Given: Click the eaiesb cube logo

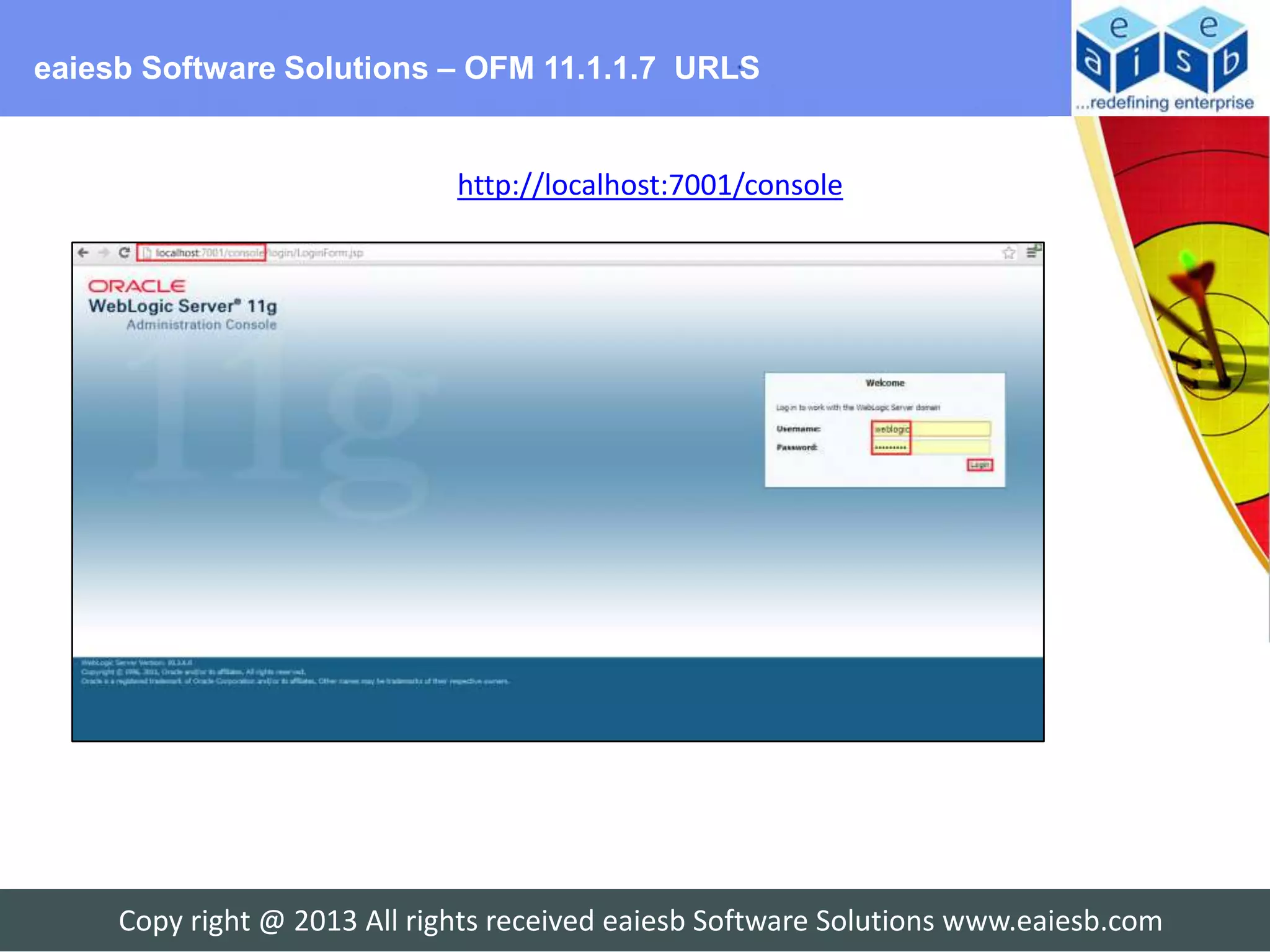Looking at the screenshot, I should click(1163, 51).
